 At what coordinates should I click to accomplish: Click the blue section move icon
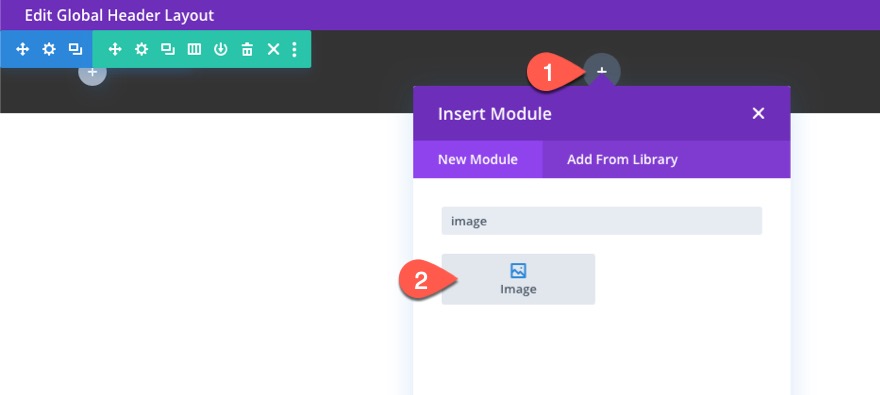pyautogui.click(x=22, y=49)
